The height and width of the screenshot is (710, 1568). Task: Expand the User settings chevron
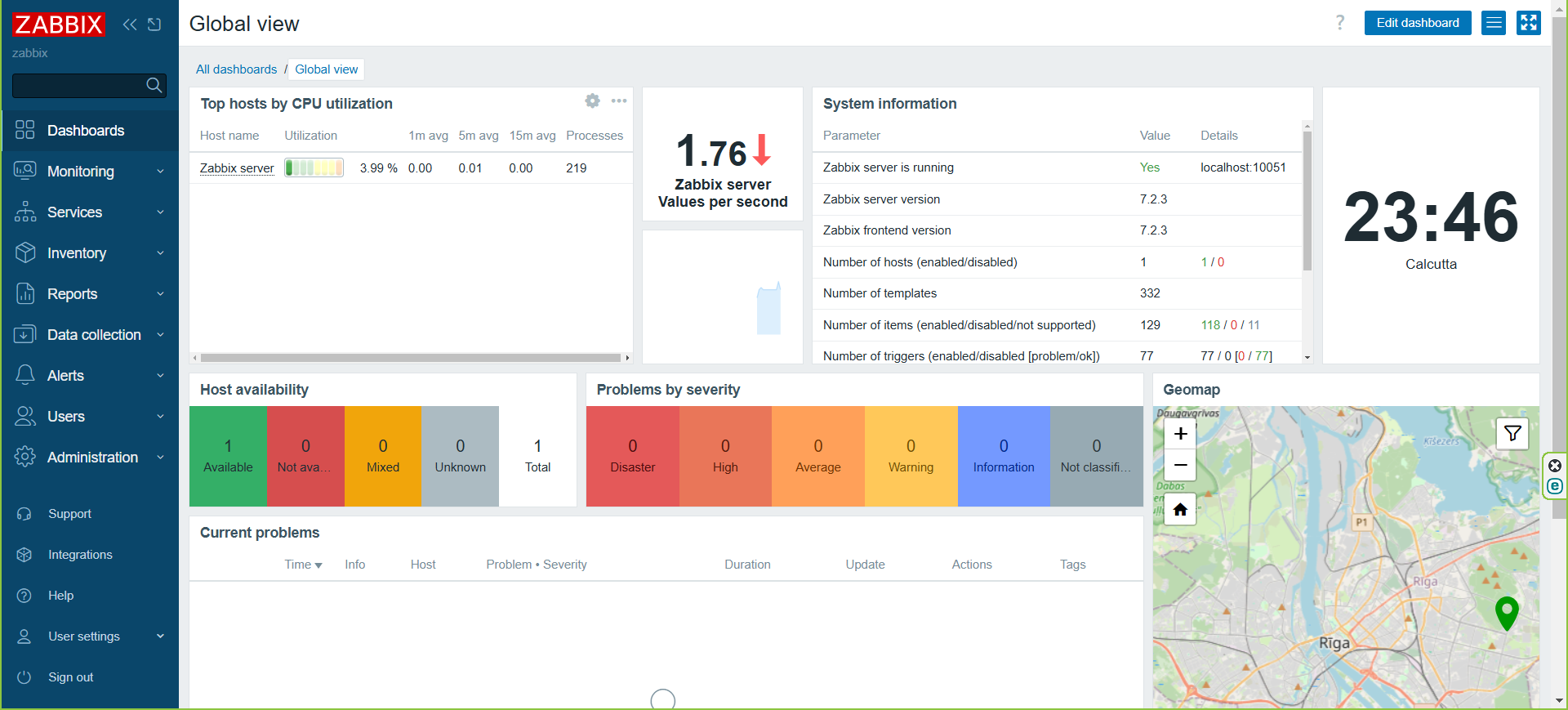click(x=160, y=636)
